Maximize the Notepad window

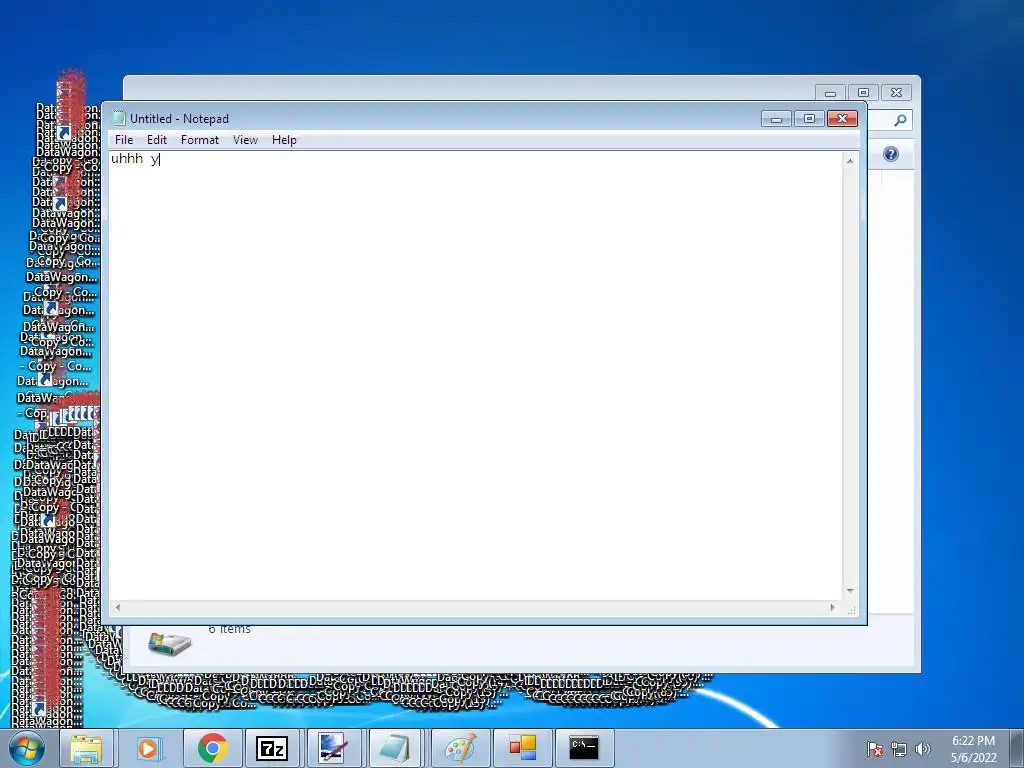tap(809, 119)
